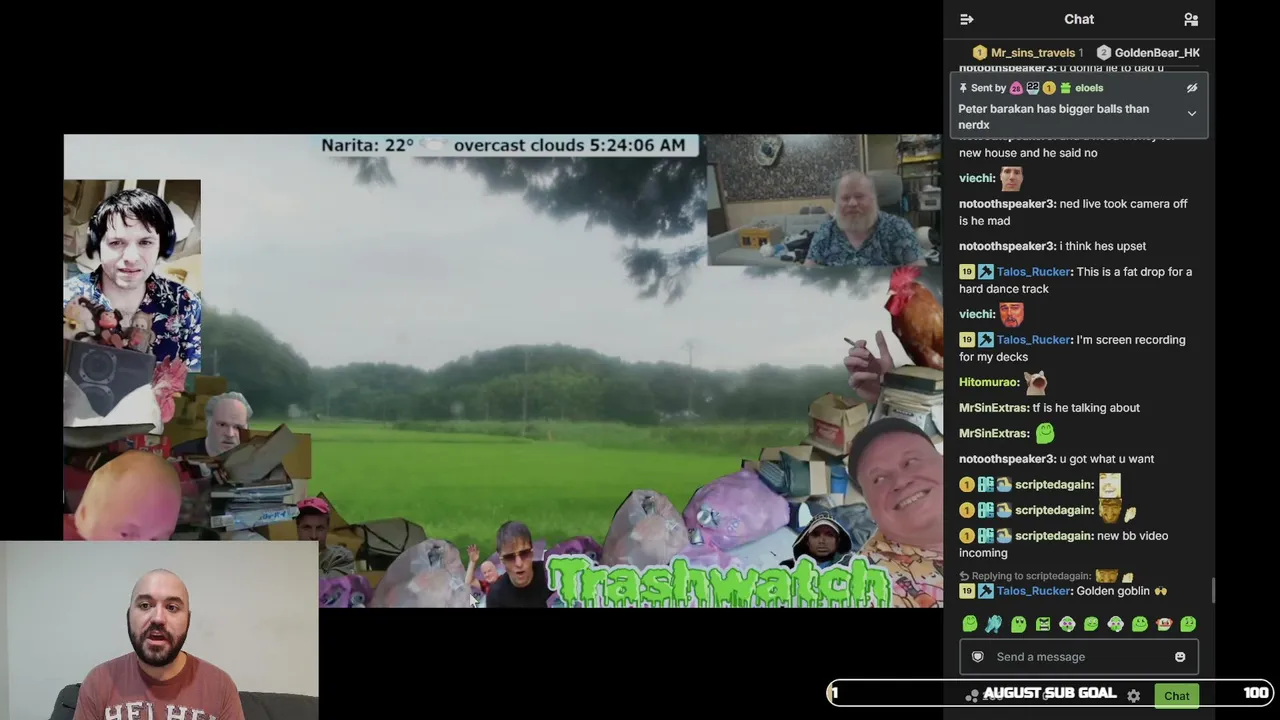Click the bearded man webcam overlay on stream
This screenshot has width=1280, height=720.
tap(824, 200)
